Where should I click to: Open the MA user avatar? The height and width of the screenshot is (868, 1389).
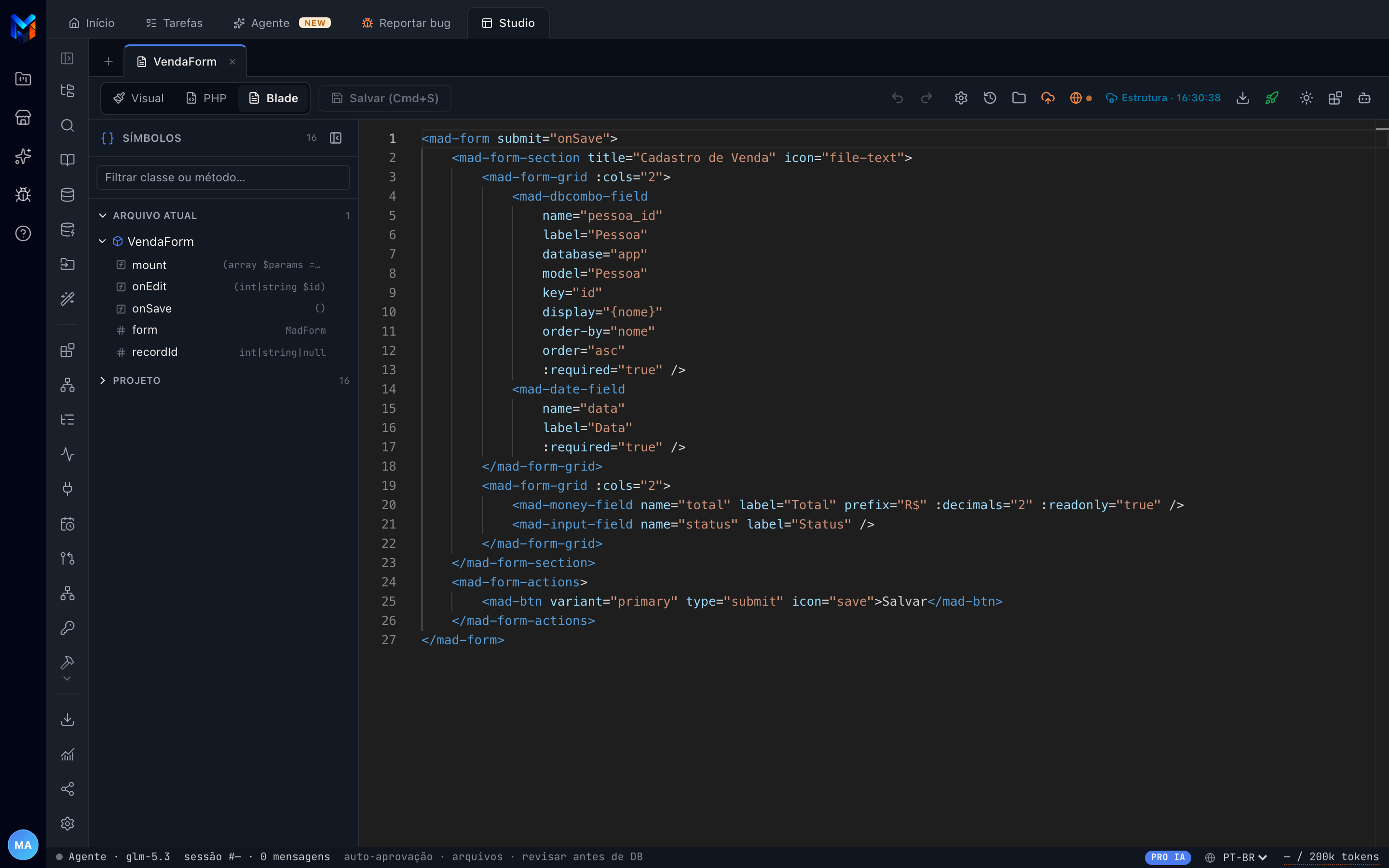point(23,844)
